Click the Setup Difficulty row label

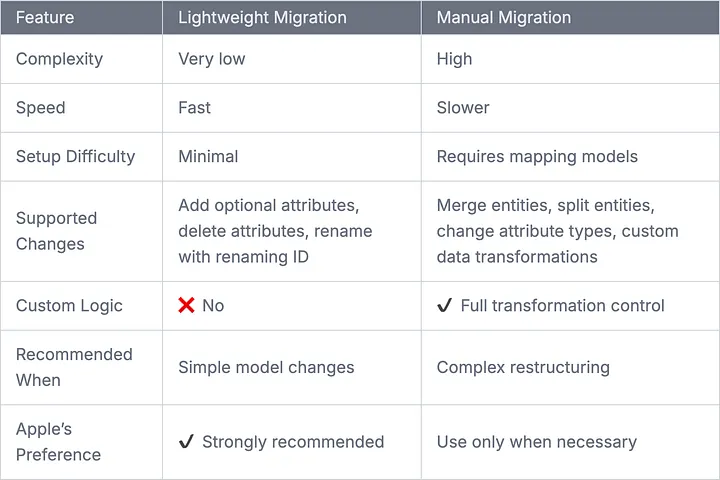(75, 156)
